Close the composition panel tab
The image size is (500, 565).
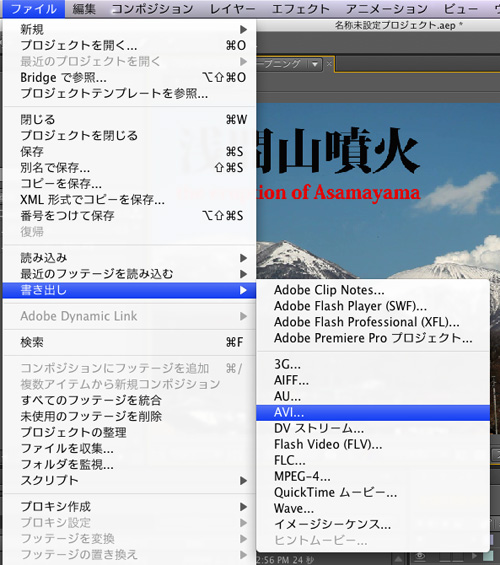pyautogui.click(x=329, y=64)
